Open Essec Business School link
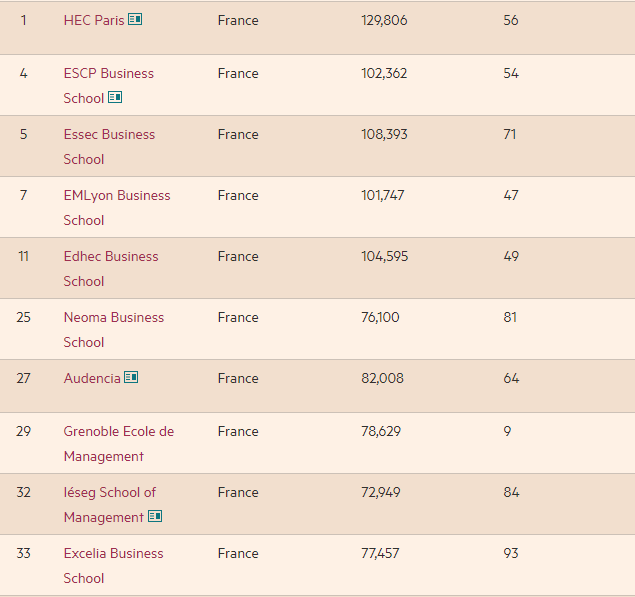The width and height of the screenshot is (635, 597). pyautogui.click(x=109, y=147)
